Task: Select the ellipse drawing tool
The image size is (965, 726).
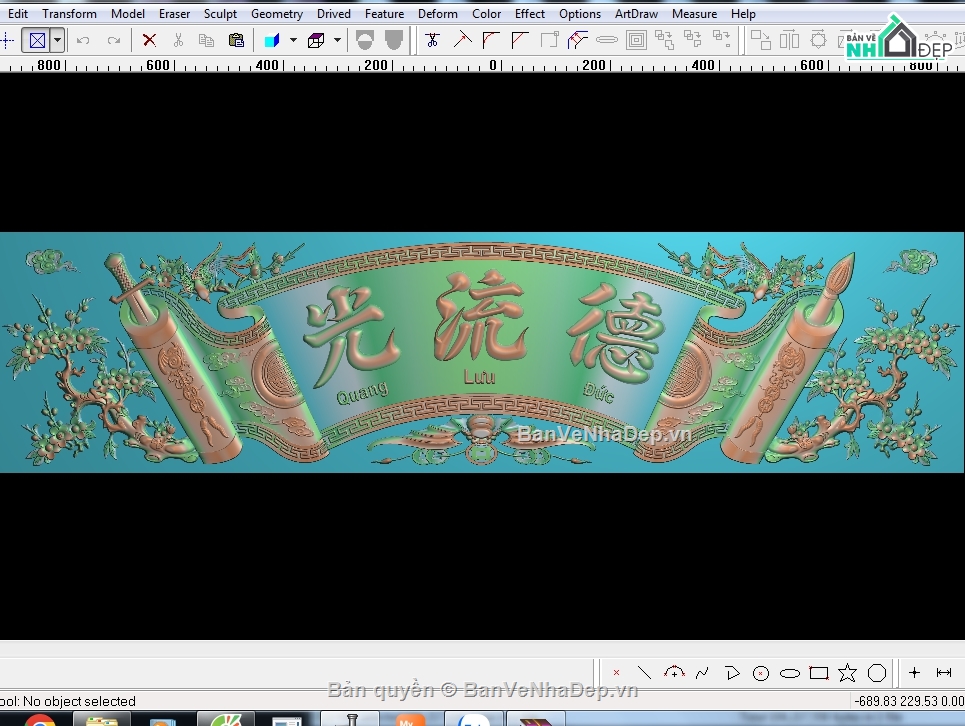Action: coord(790,674)
